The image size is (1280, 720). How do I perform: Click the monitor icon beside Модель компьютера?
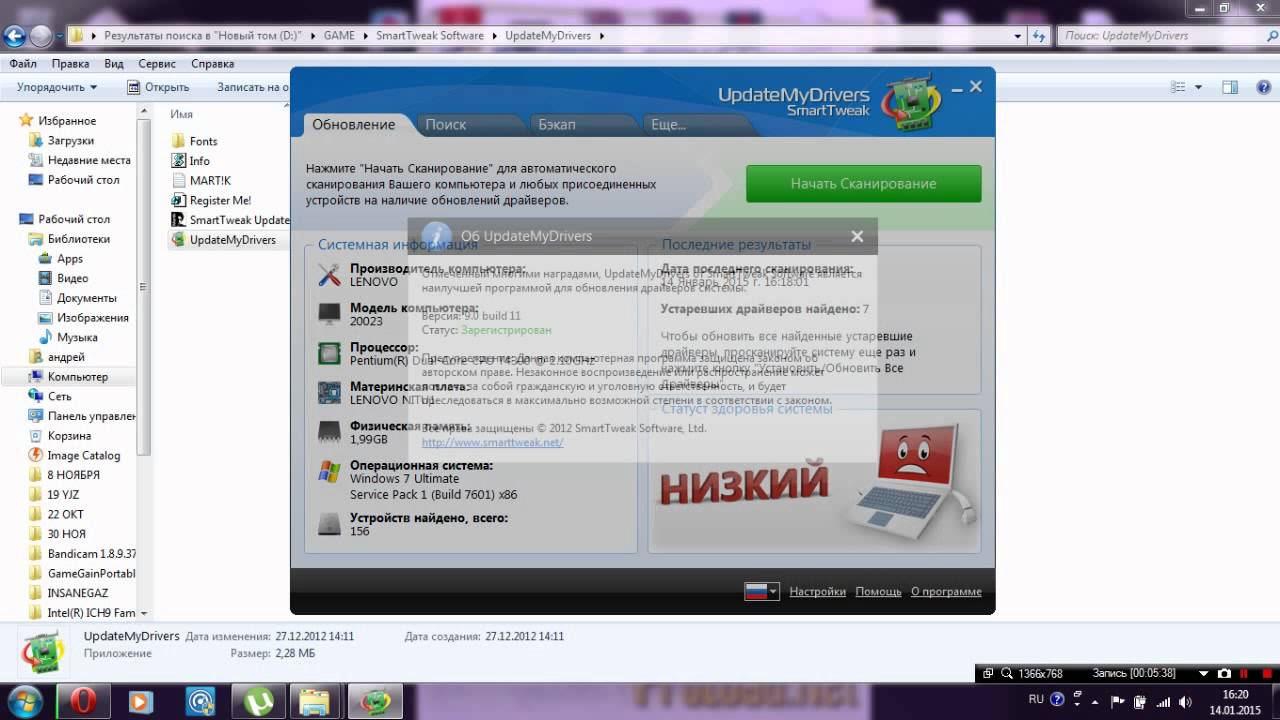pos(329,314)
